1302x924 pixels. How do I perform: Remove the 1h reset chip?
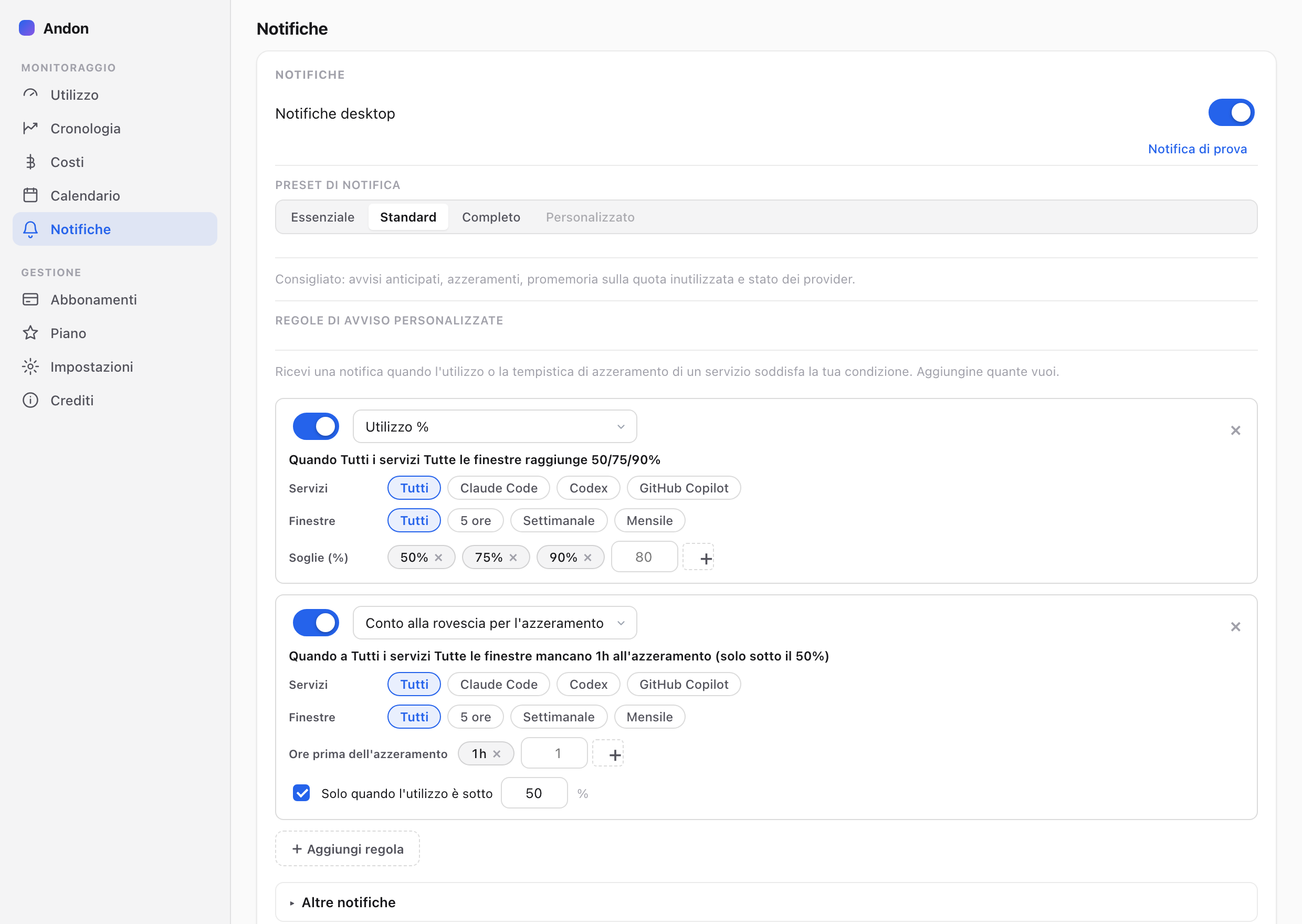point(497,754)
